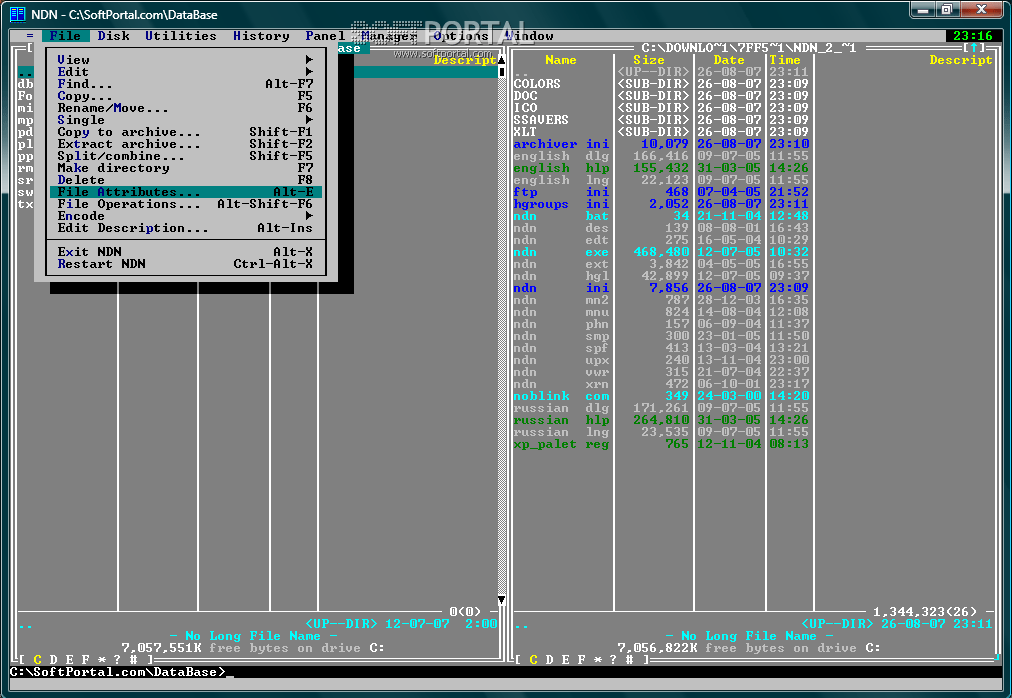Select Copy to archive... entry
Image resolution: width=1012 pixels, height=698 pixels.
185,132
